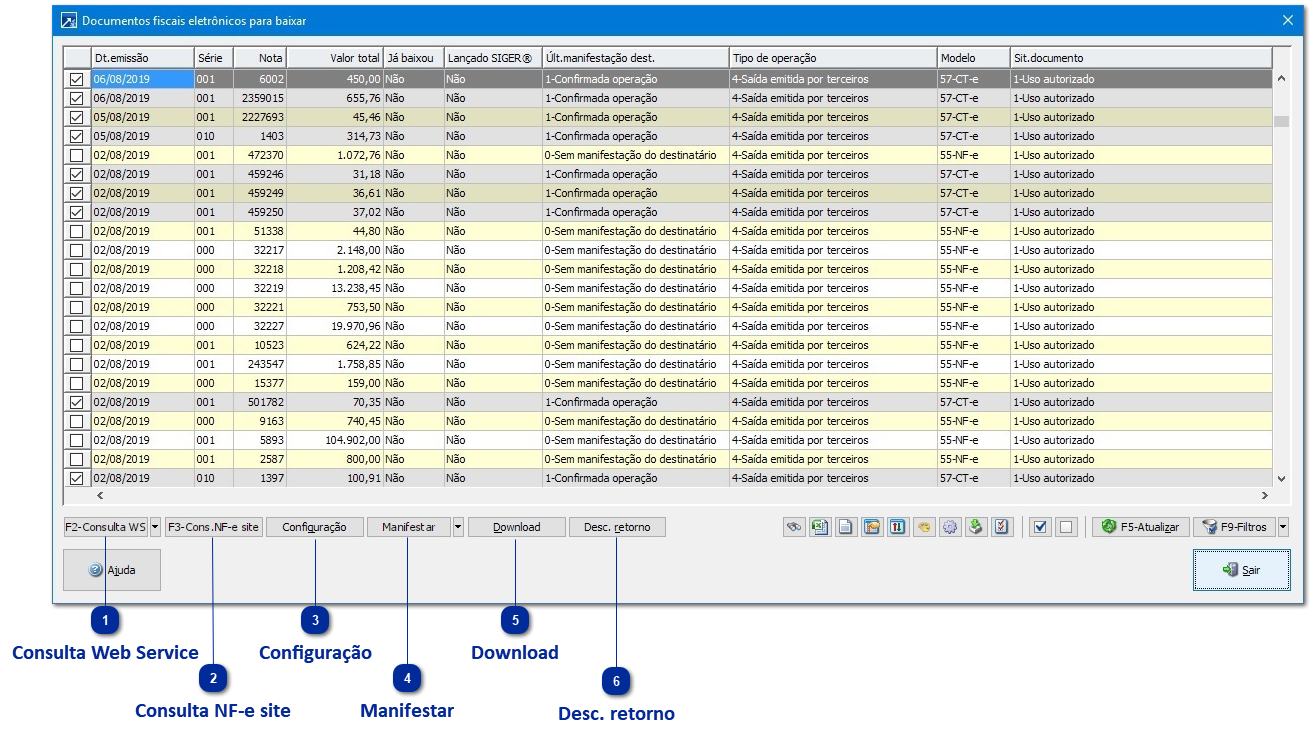Expand the F2-Consulta WS dropdown arrow
Viewport: 1313px width, 742px height.
coord(156,527)
